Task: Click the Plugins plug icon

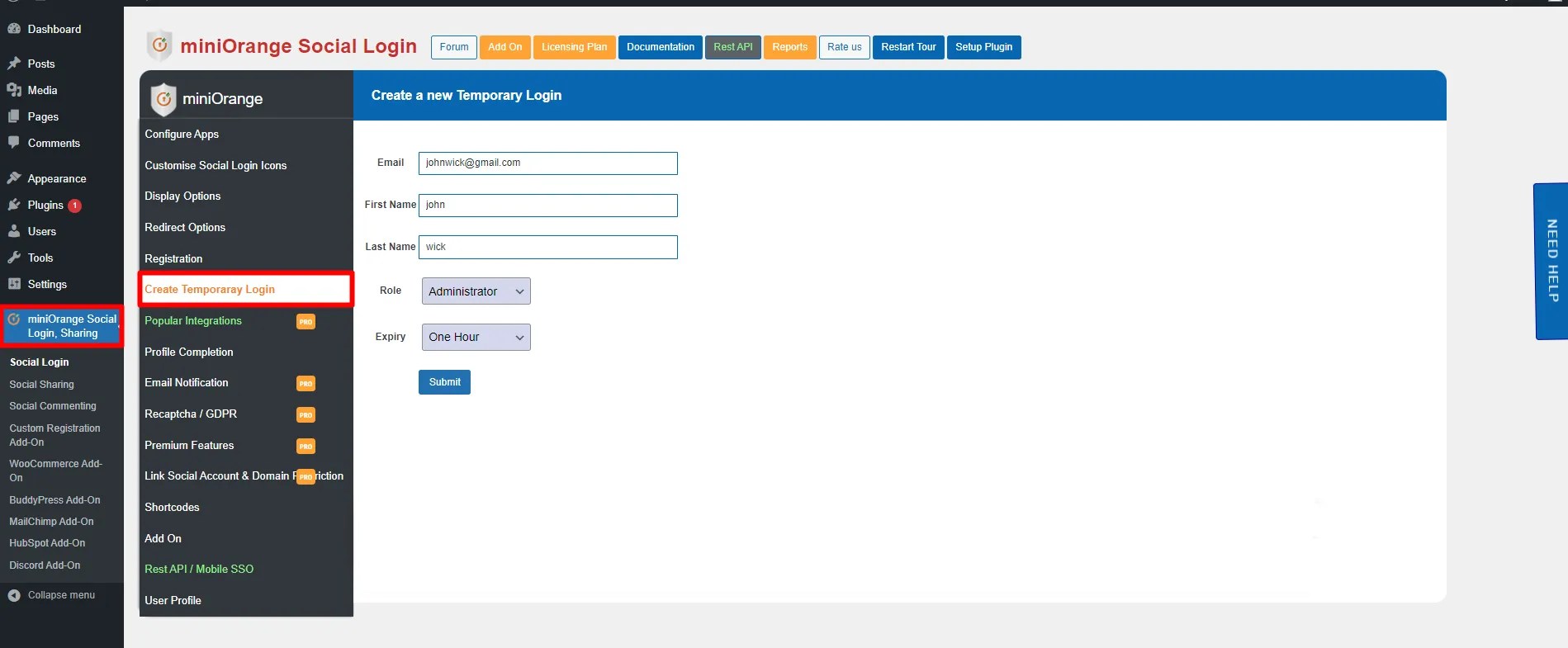Action: pyautogui.click(x=14, y=205)
